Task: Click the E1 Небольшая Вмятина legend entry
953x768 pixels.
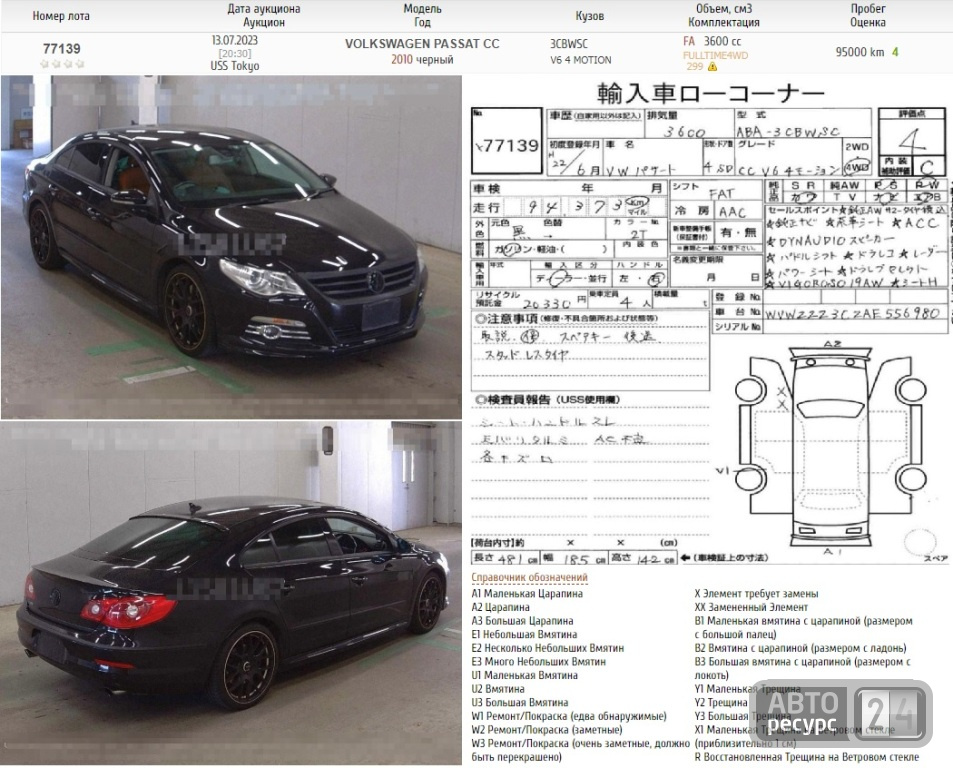Action: click(x=524, y=634)
